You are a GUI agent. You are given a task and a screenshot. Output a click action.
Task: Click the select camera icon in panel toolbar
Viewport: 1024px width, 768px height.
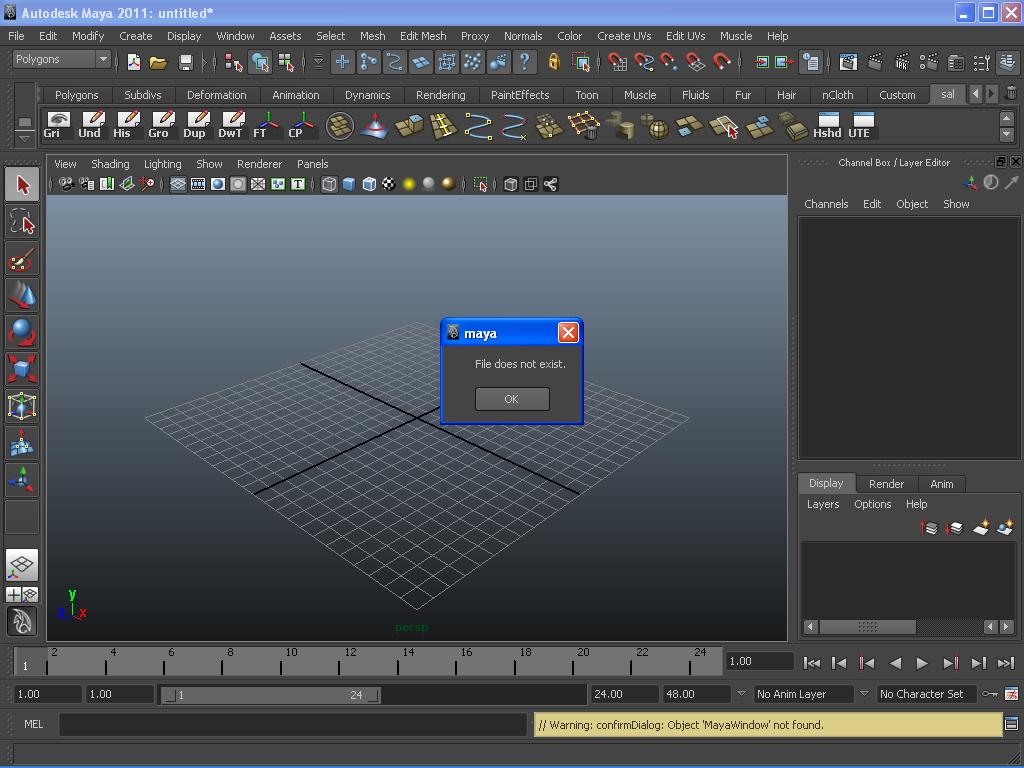66,184
